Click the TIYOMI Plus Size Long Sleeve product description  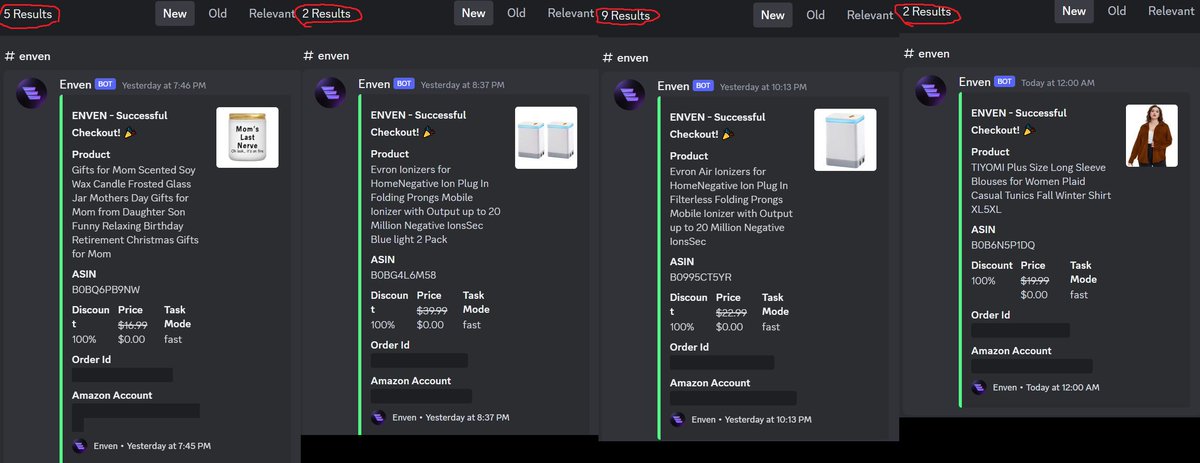coord(1041,189)
